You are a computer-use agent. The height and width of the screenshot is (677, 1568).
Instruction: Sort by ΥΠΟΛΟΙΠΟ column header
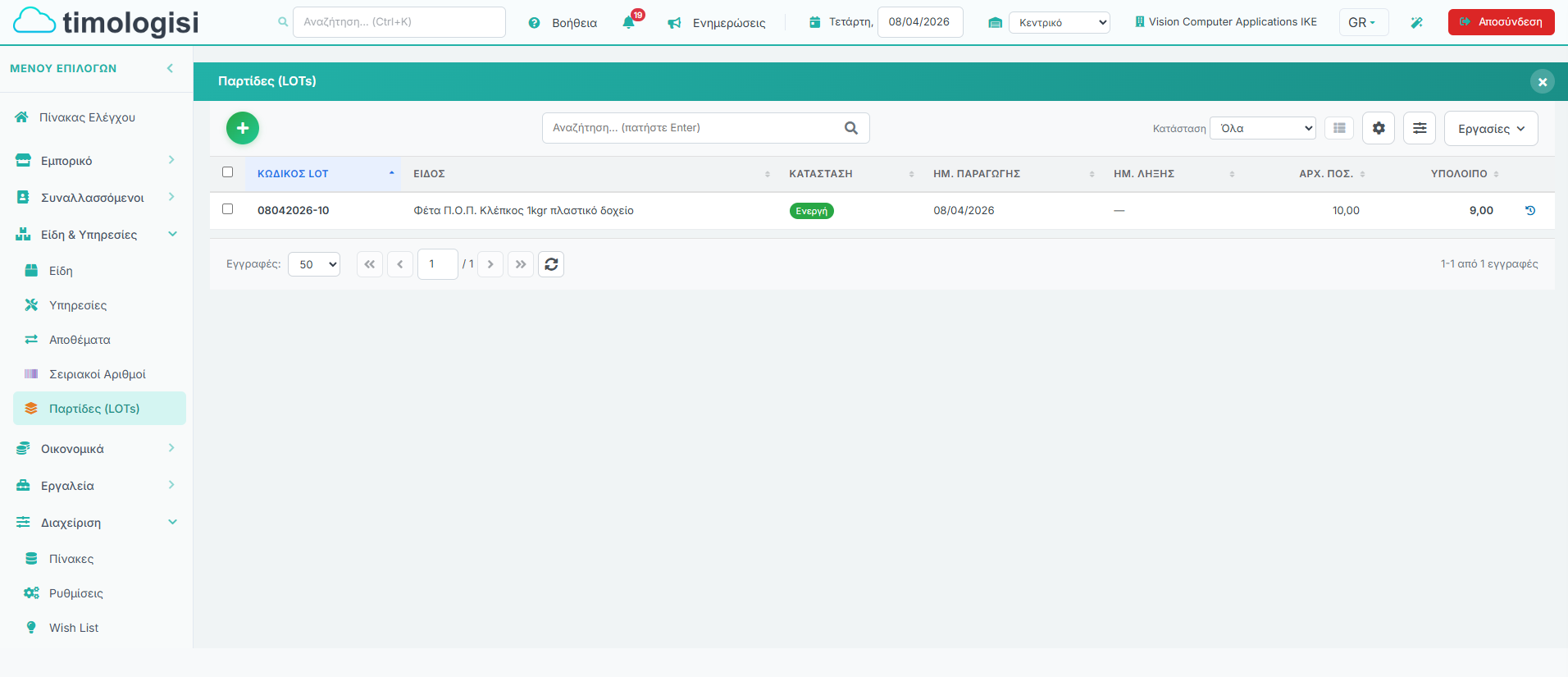pyautogui.click(x=1441, y=174)
